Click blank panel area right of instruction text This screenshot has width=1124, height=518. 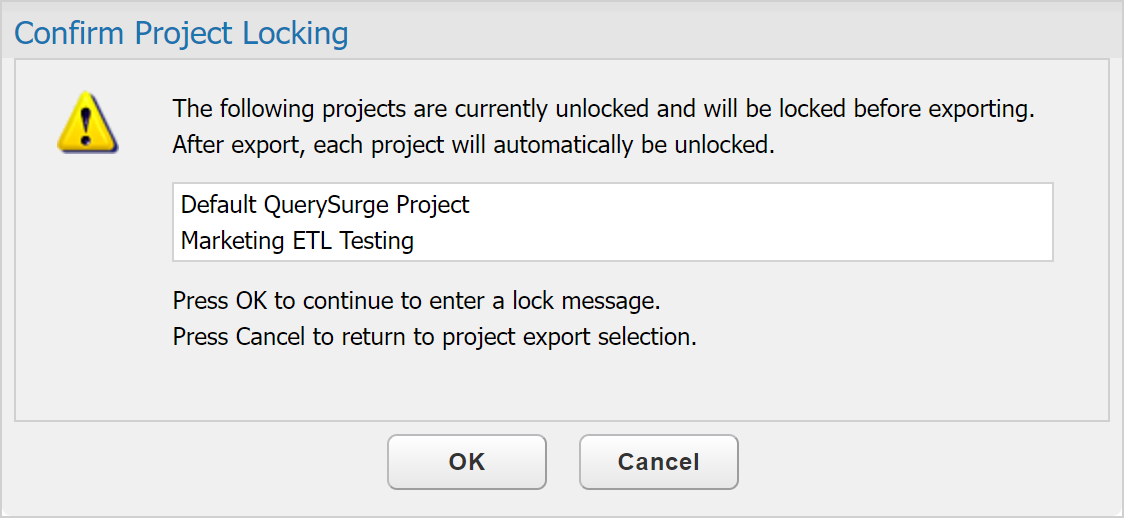click(x=900, y=318)
